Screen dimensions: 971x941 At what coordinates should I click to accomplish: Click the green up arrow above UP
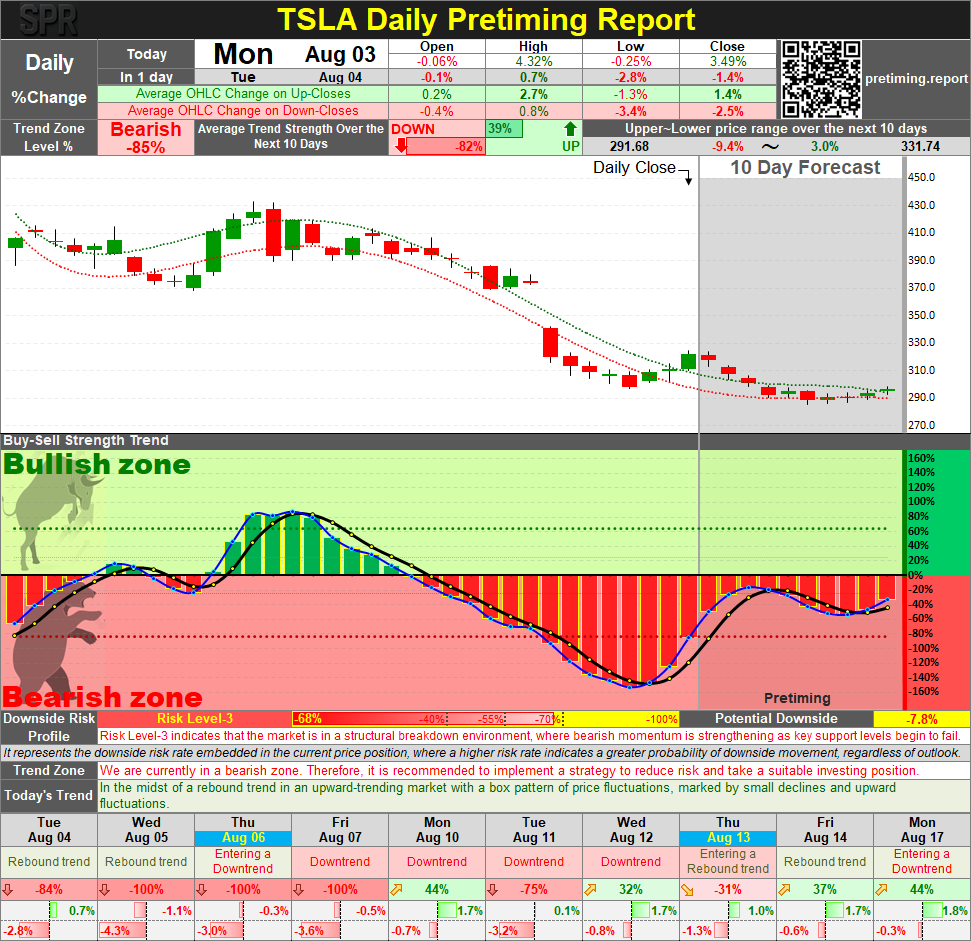pyautogui.click(x=570, y=129)
